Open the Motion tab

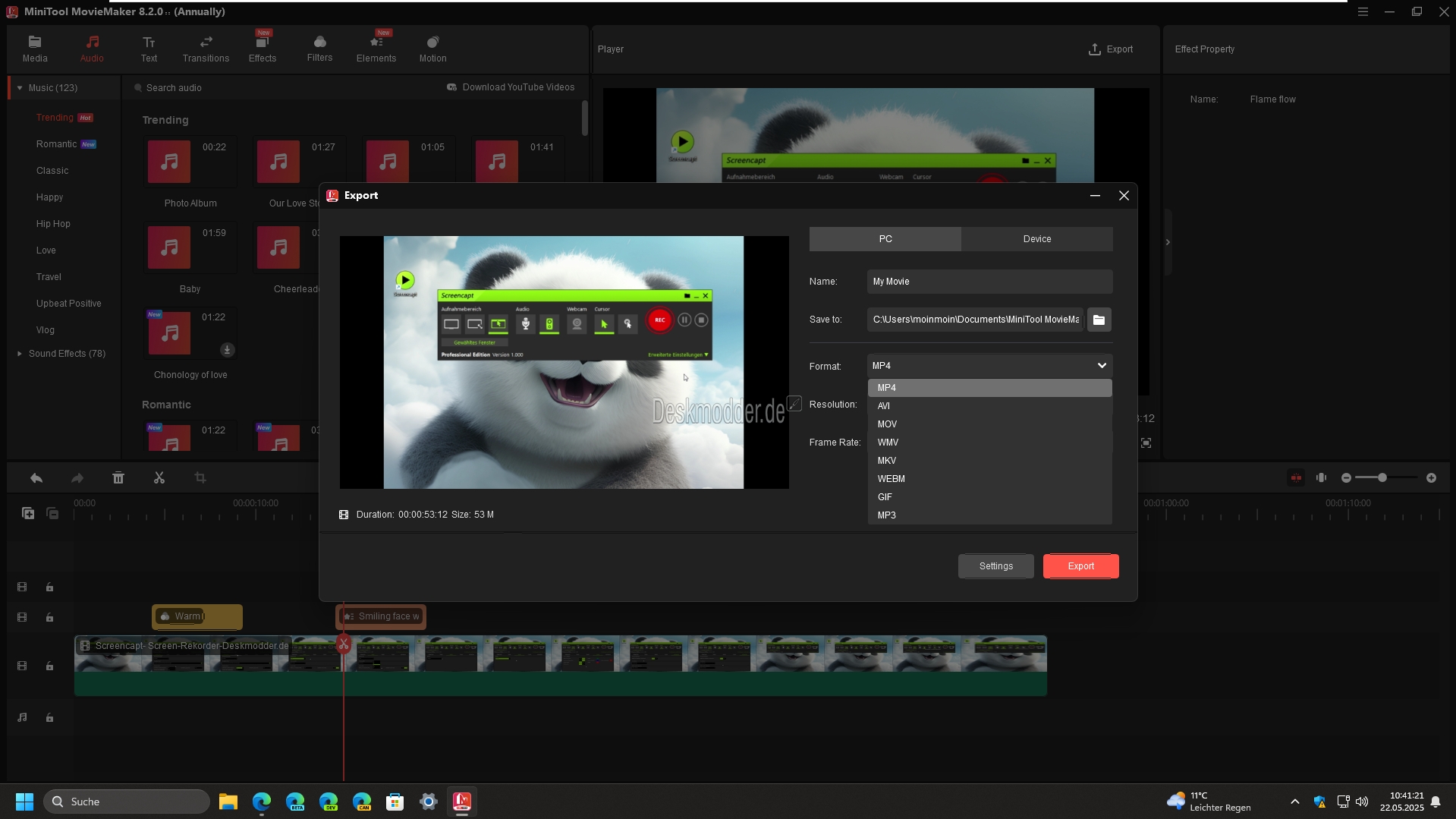pos(432,49)
